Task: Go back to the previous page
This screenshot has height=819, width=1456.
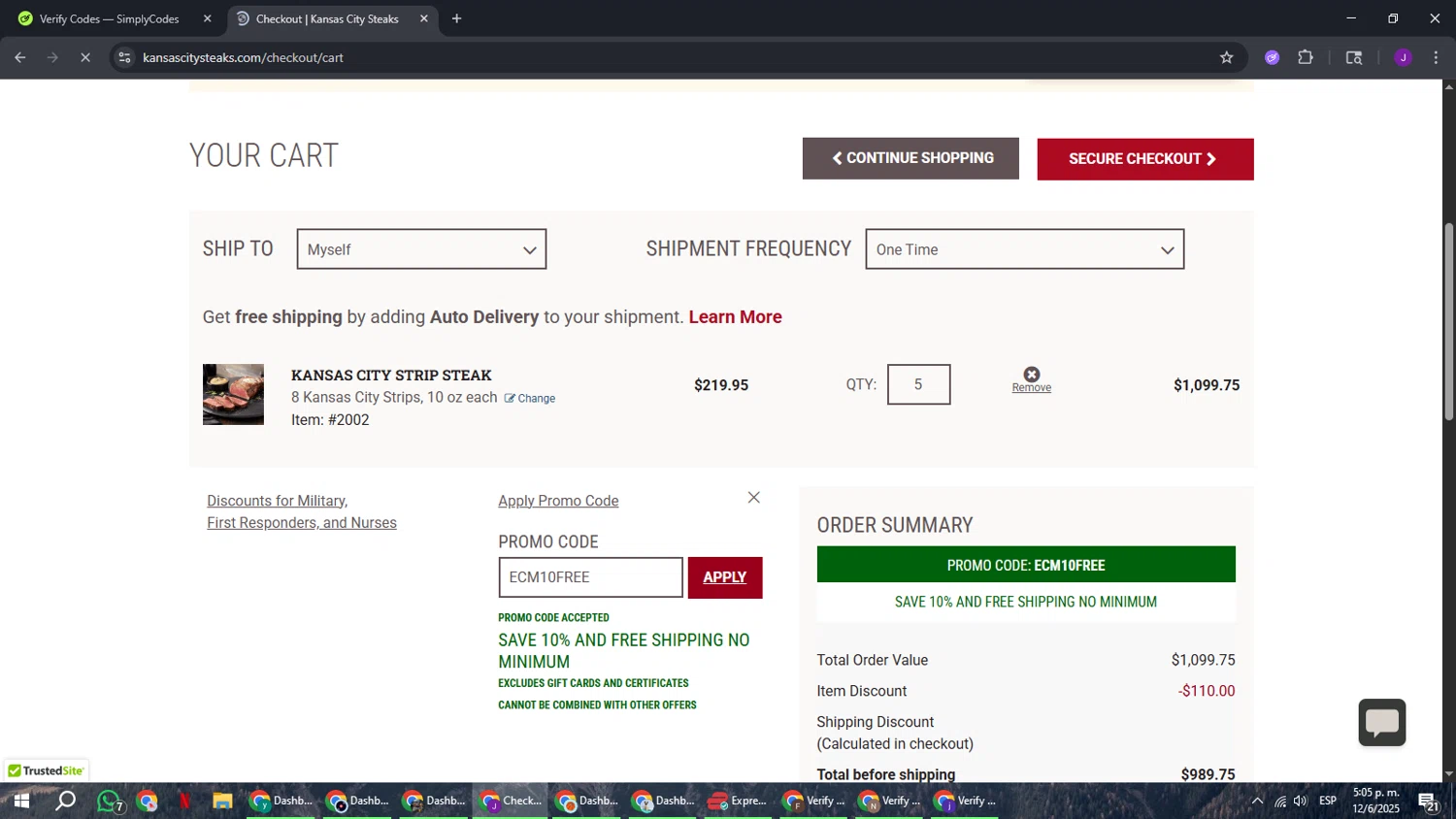Action: [x=19, y=57]
